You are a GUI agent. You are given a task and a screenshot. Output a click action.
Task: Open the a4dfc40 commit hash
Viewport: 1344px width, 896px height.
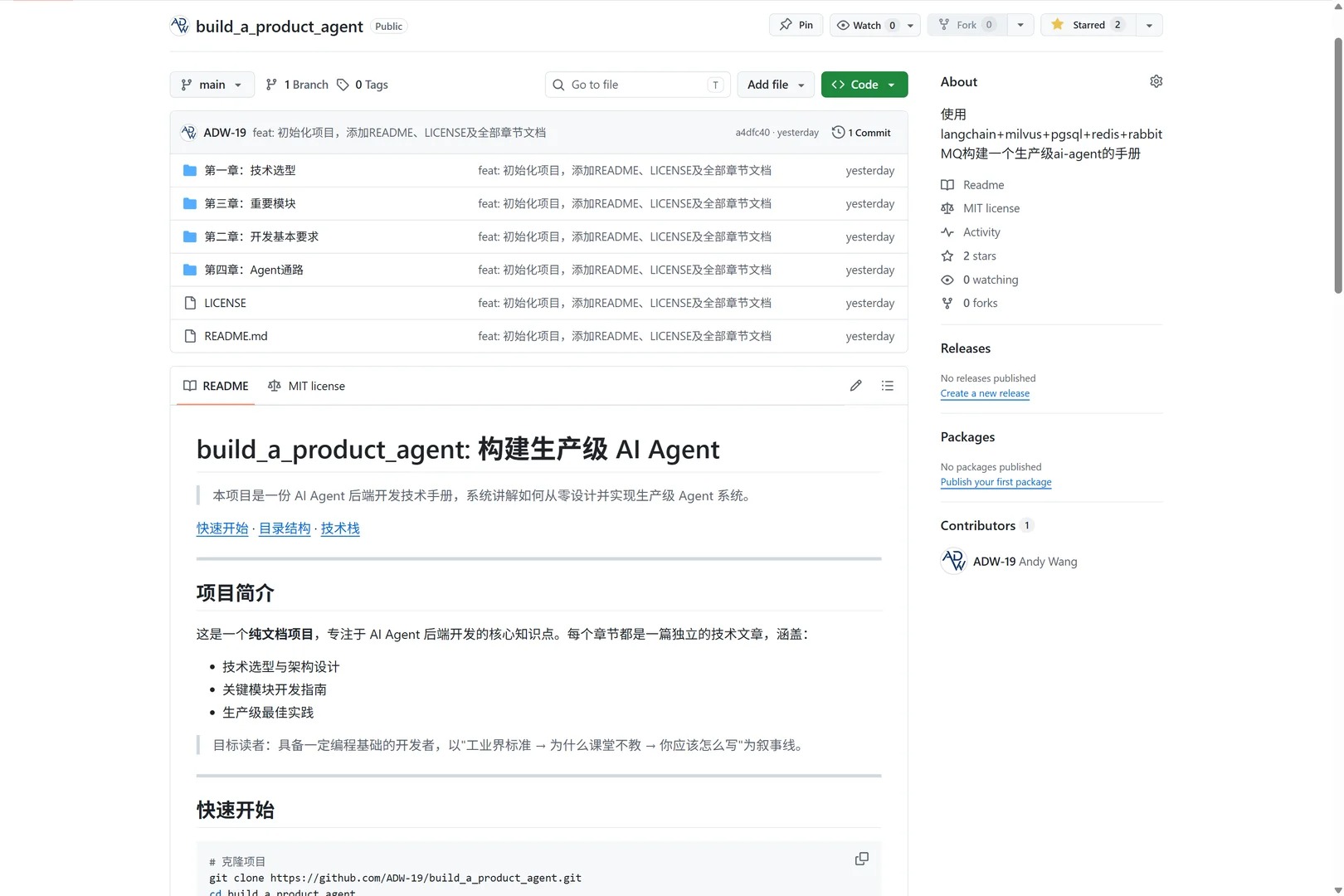pyautogui.click(x=752, y=133)
